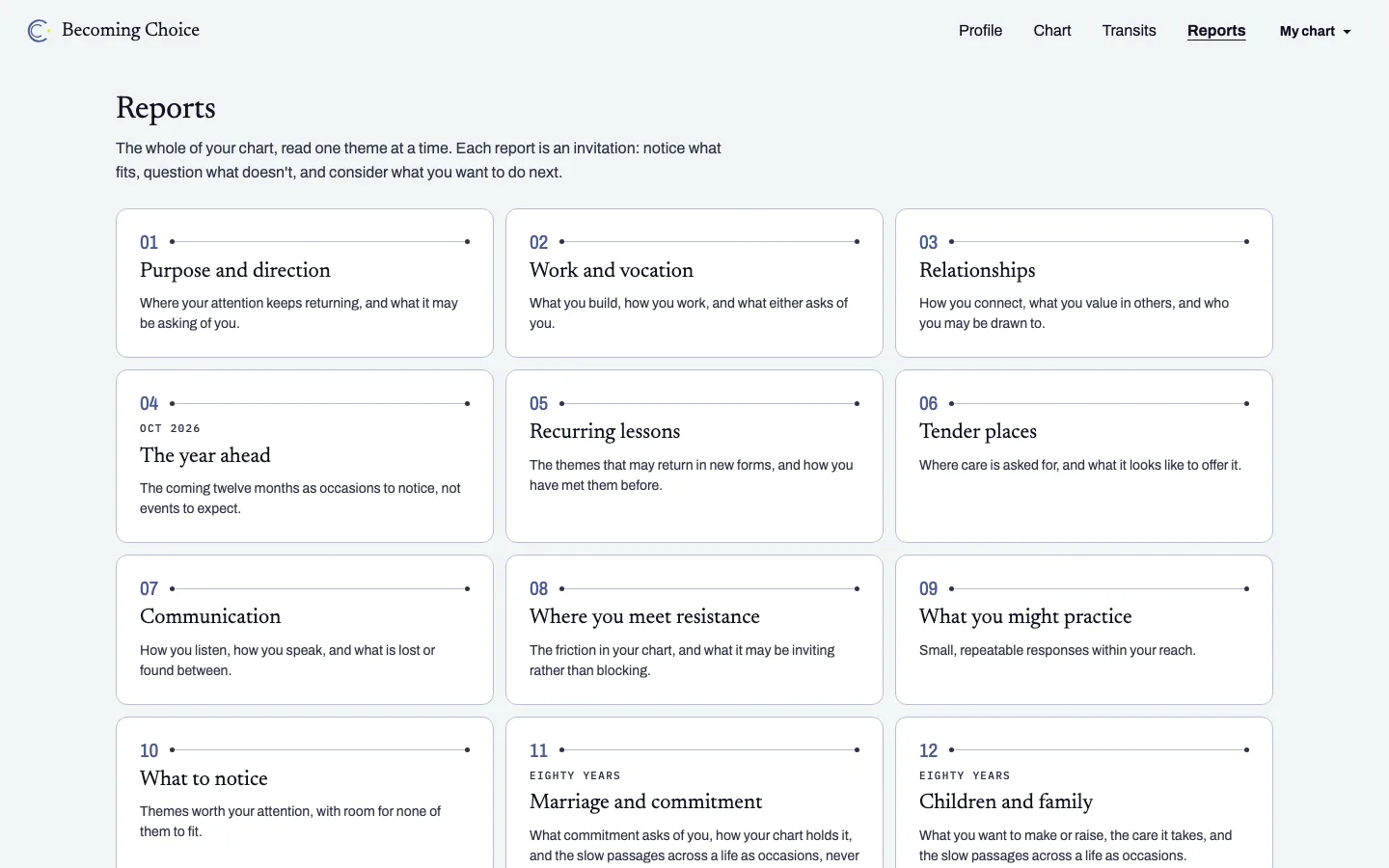1389x868 pixels.
Task: Click the 'The whole of your chart' intro paragraph
Action: [x=419, y=160]
